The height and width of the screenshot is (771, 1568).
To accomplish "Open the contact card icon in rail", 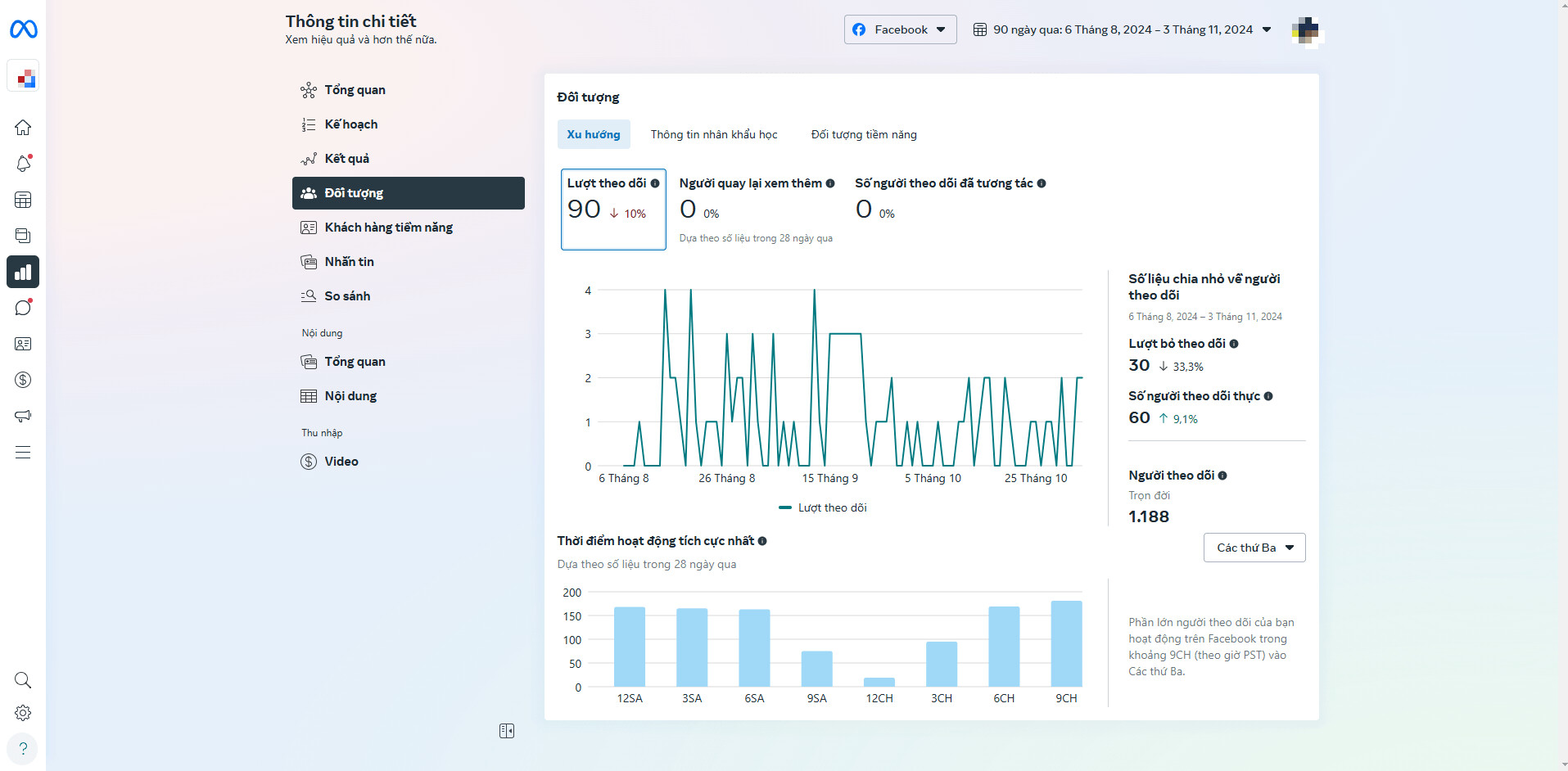I will click(x=23, y=344).
